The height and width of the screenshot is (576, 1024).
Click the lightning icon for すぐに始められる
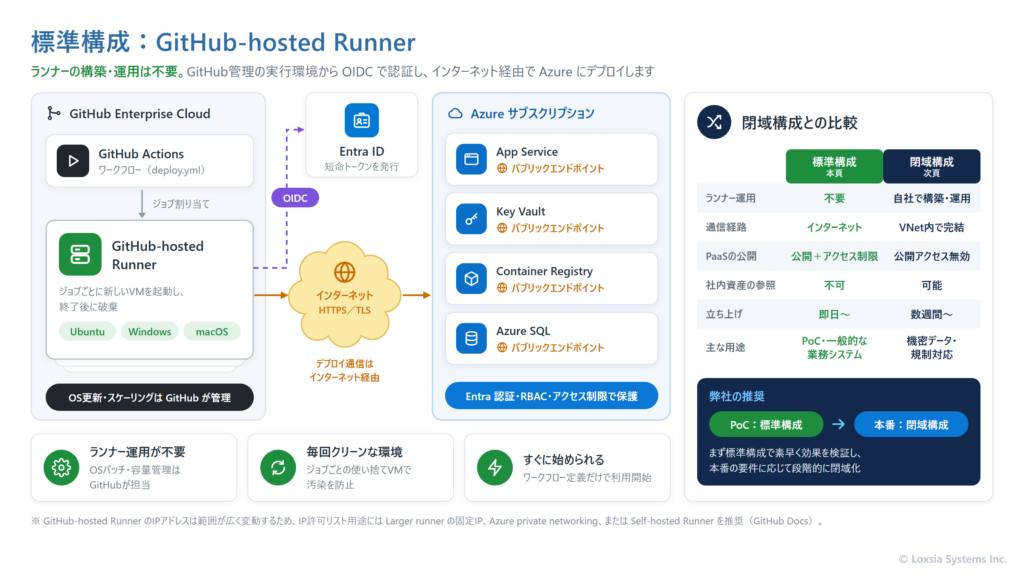pos(494,468)
